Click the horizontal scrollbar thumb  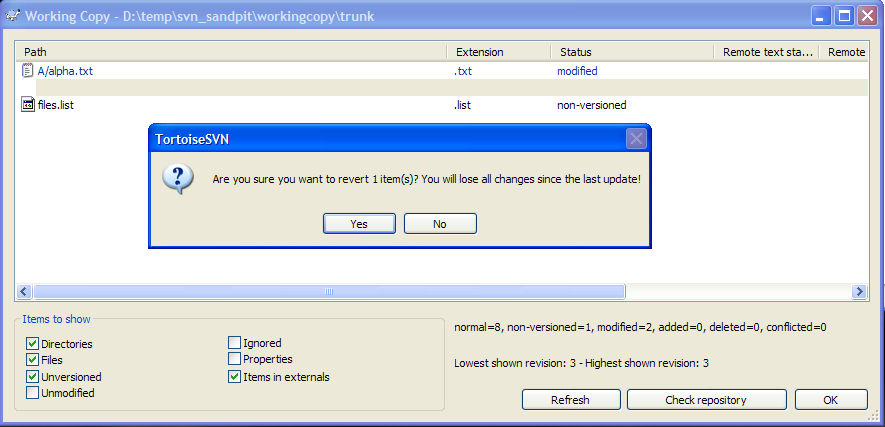pos(329,292)
